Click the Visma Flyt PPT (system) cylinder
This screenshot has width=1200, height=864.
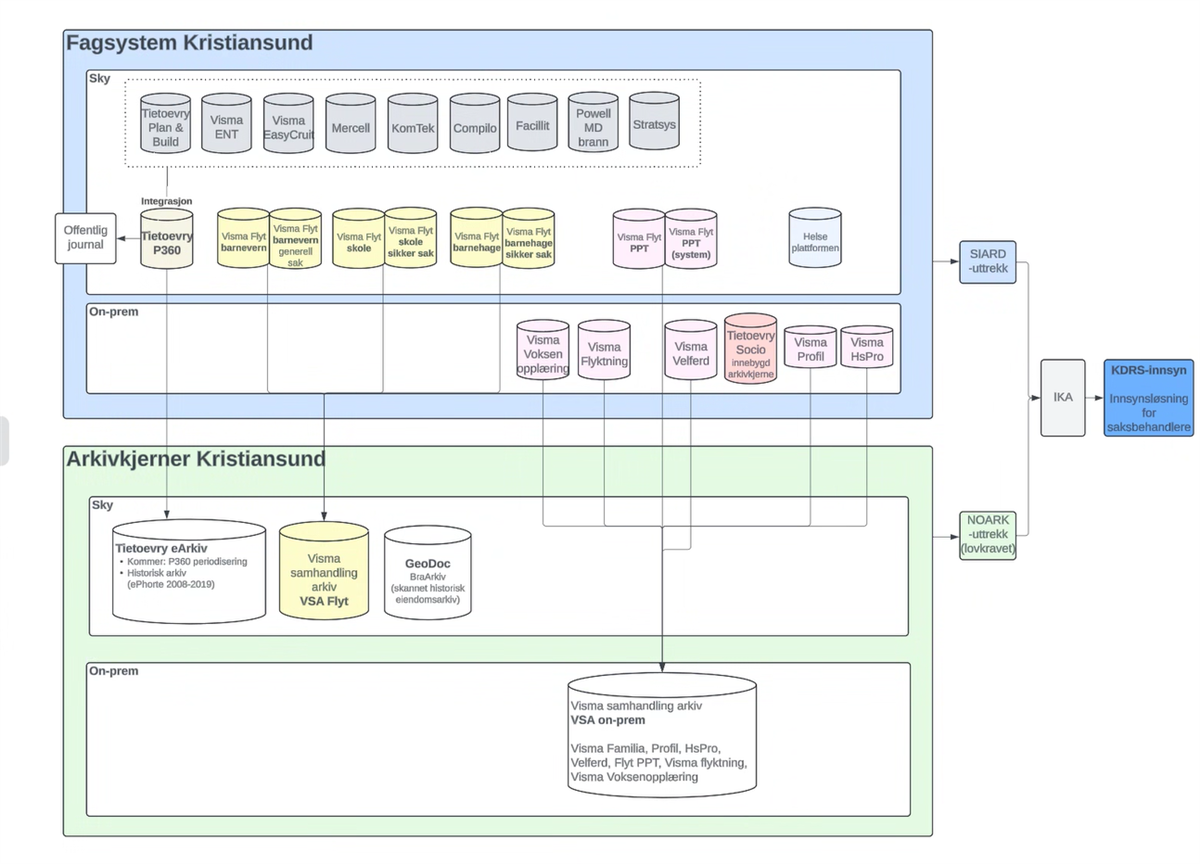[x=691, y=238]
